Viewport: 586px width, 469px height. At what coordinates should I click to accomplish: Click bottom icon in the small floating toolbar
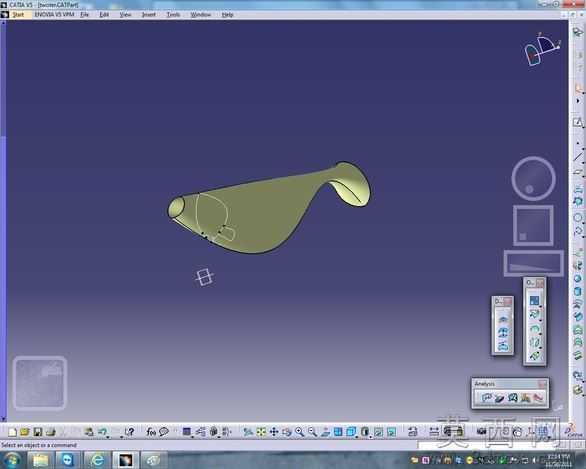point(503,346)
